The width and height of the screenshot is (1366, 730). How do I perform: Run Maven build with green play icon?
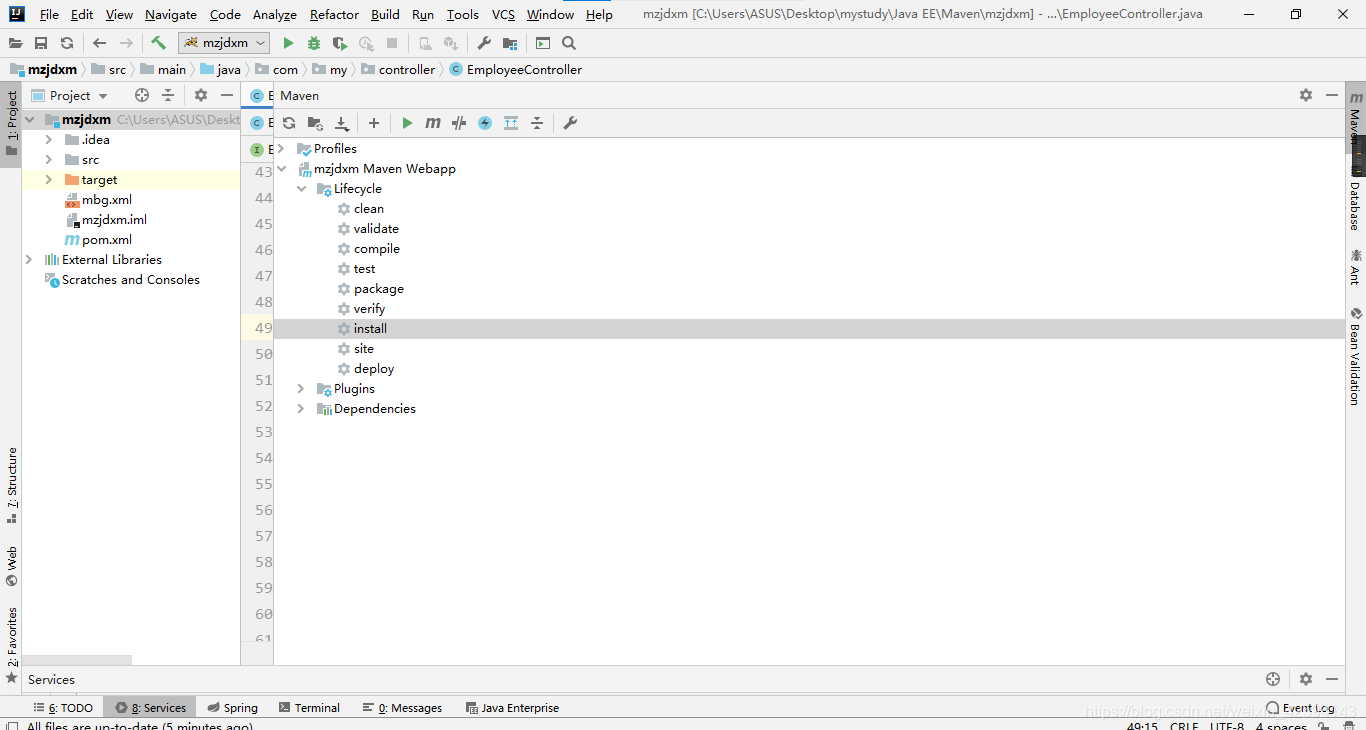point(407,123)
